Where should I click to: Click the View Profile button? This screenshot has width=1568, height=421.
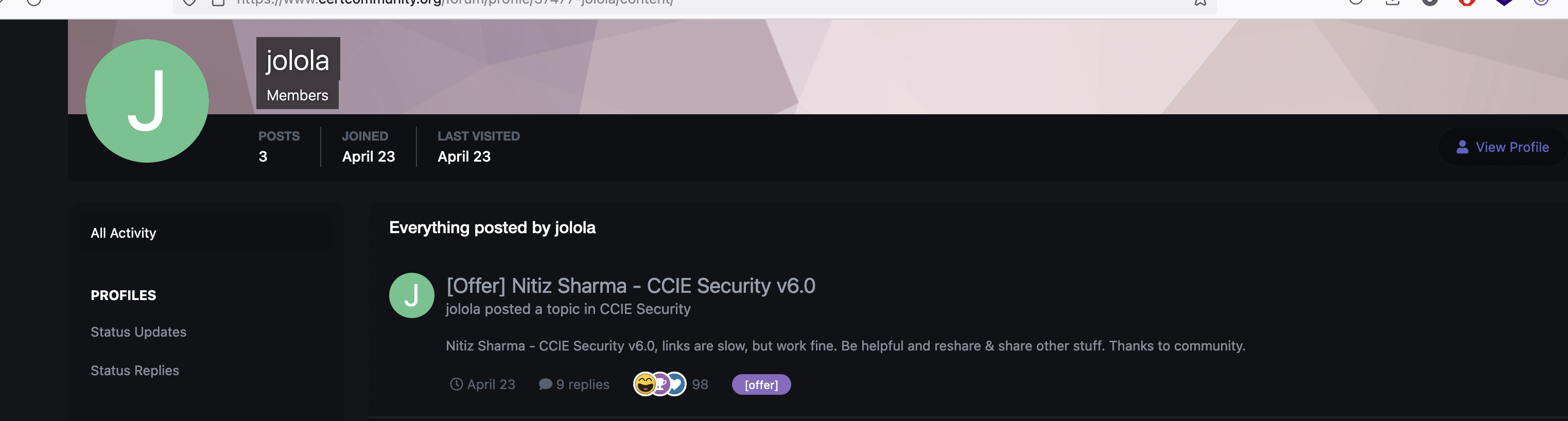tap(1502, 147)
